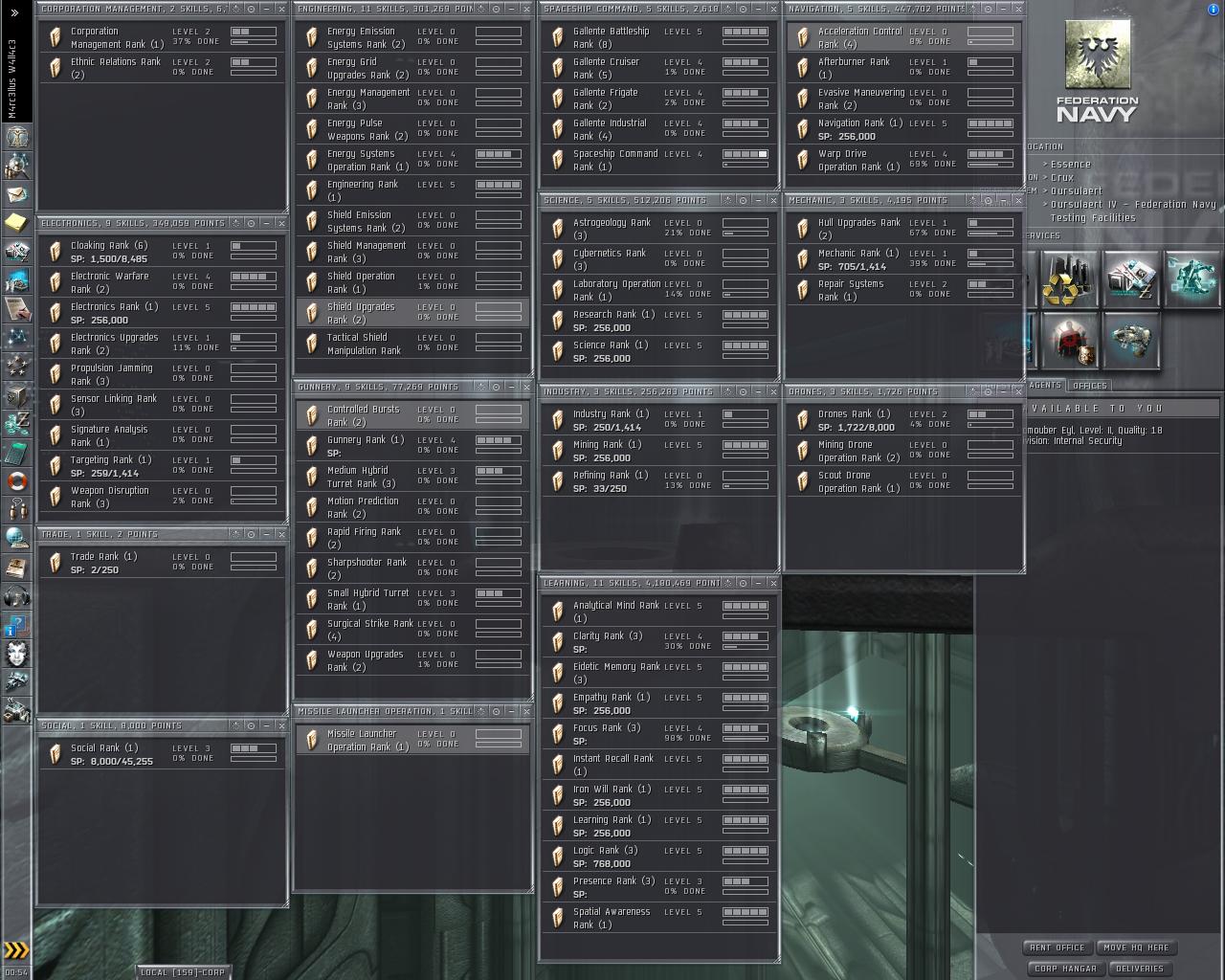Image resolution: width=1225 pixels, height=980 pixels.
Task: Open the recycling Reprocessing Plant station service
Action: point(1069,279)
